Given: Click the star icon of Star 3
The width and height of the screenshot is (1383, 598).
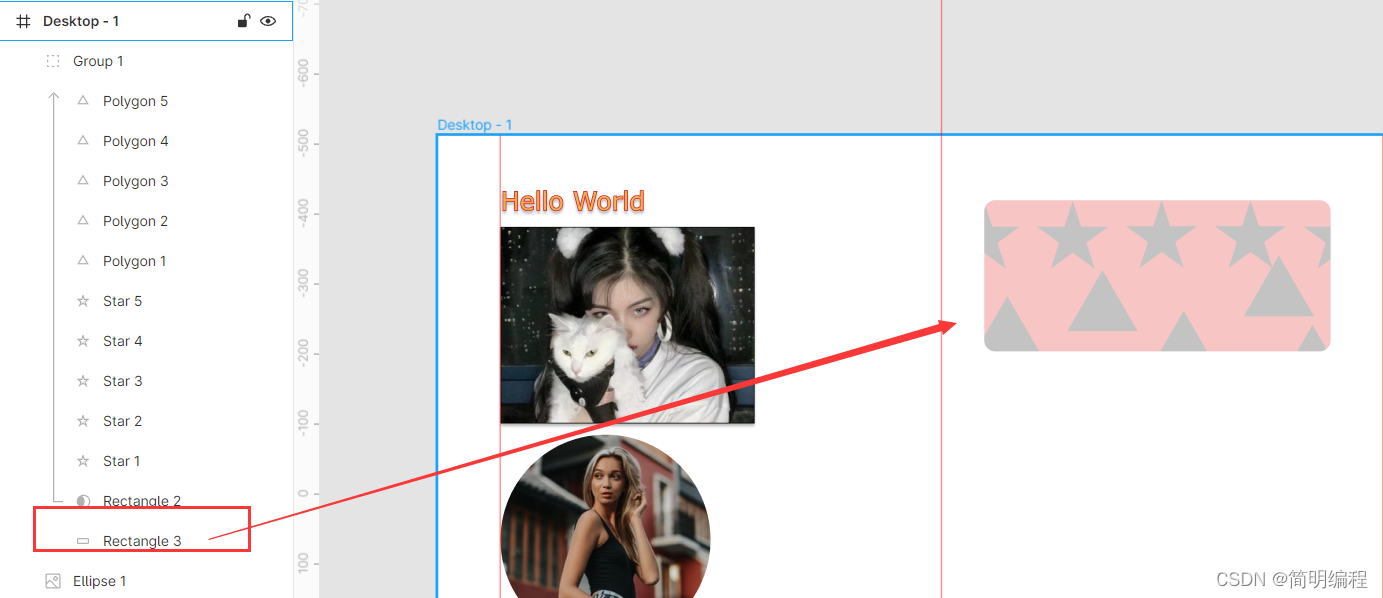Looking at the screenshot, I should pyautogui.click(x=83, y=381).
